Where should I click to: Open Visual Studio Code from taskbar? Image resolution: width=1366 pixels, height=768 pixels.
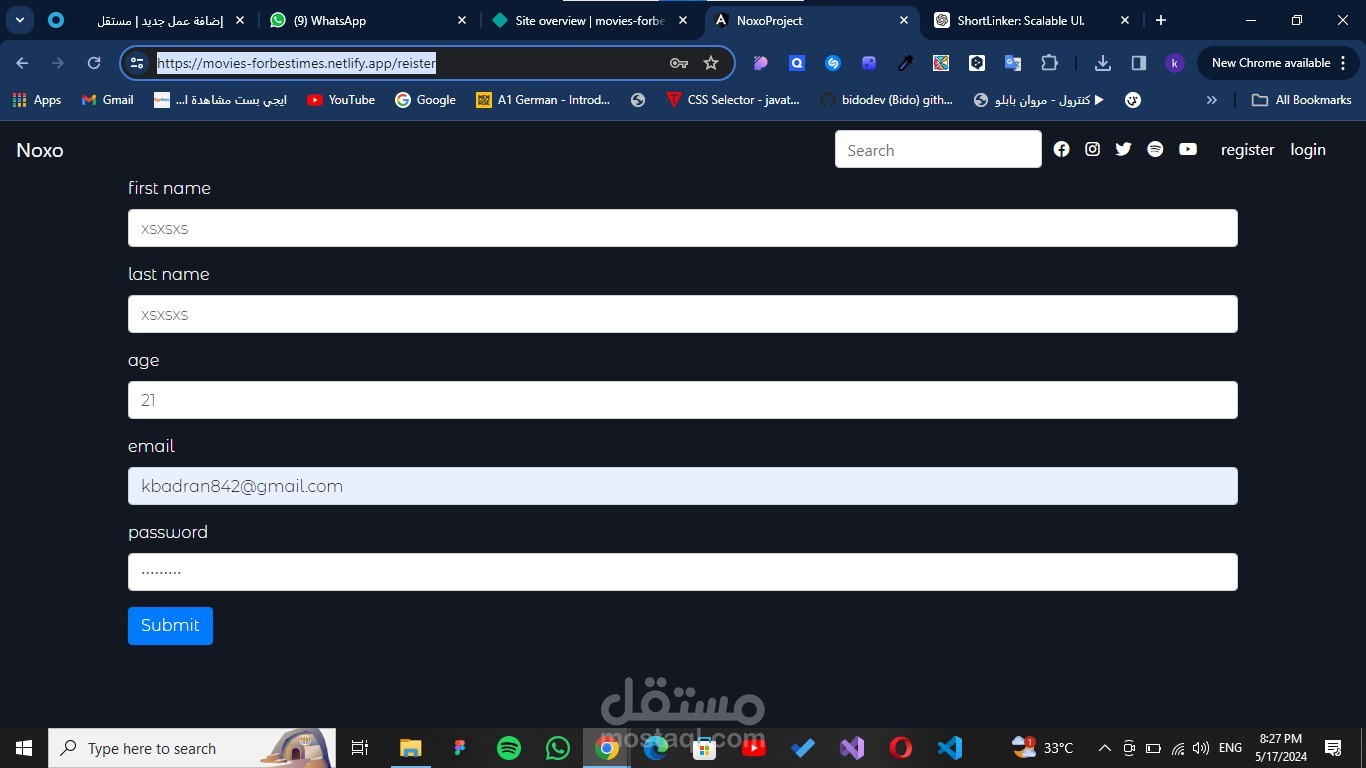tap(950, 748)
